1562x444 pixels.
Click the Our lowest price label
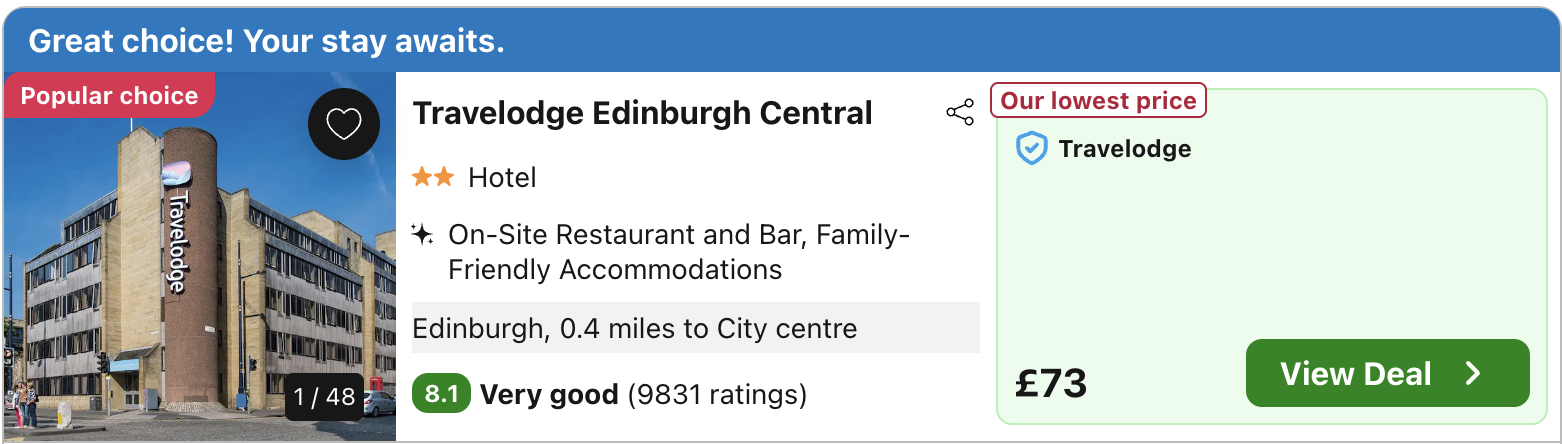coord(1098,101)
